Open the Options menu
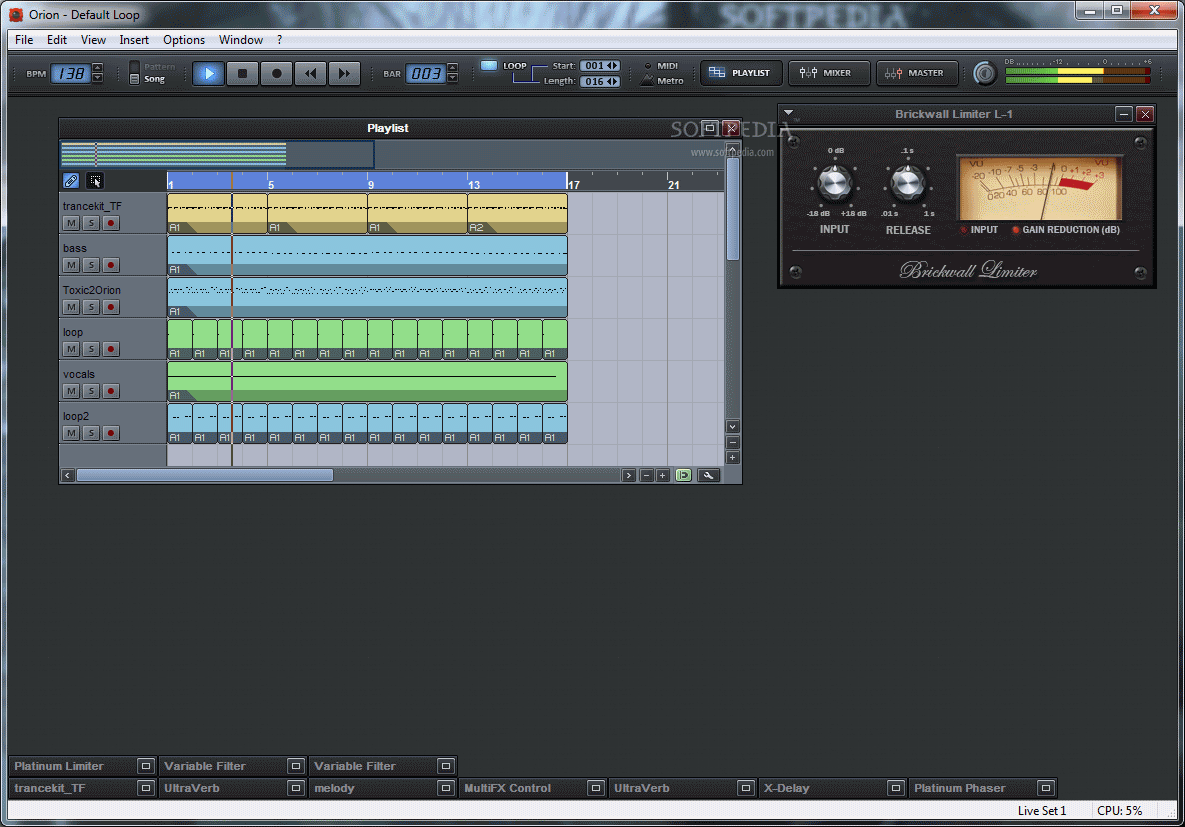This screenshot has width=1185, height=827. (184, 40)
